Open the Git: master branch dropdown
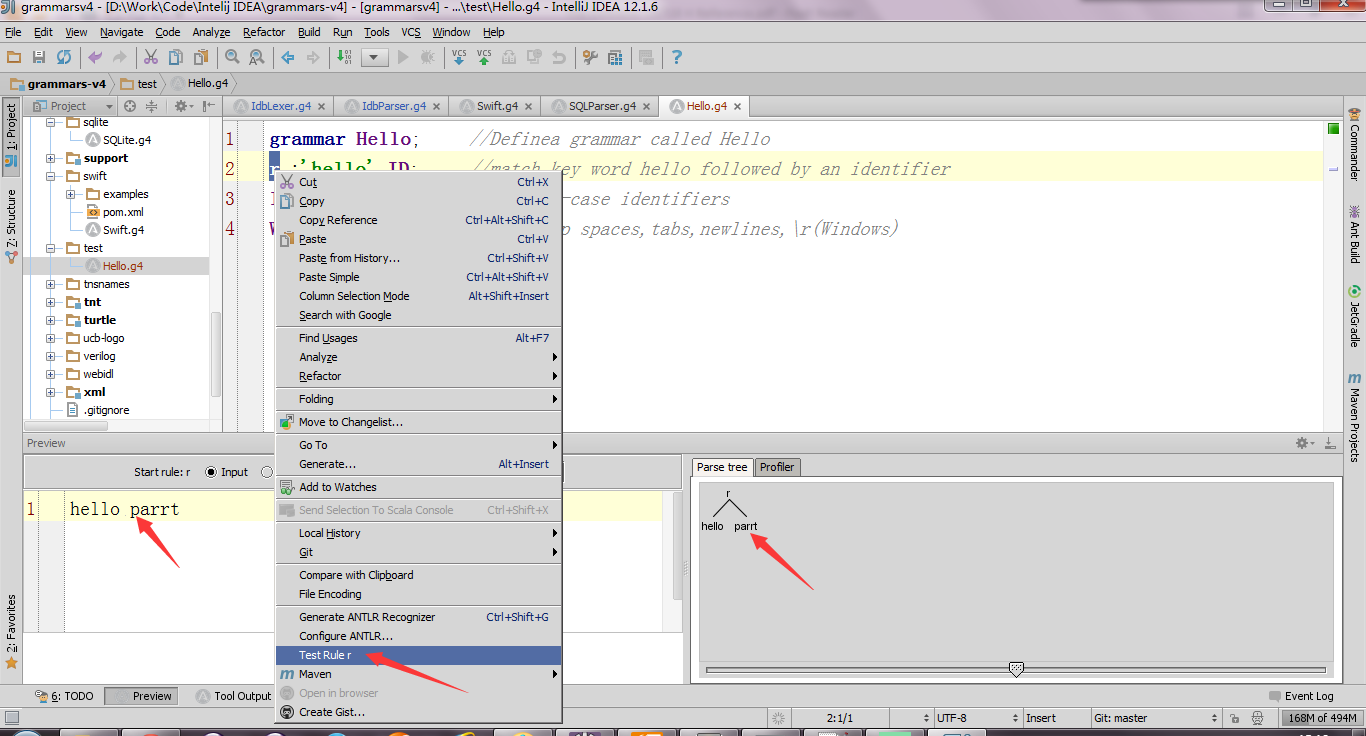The image size is (1366, 736). click(1157, 718)
